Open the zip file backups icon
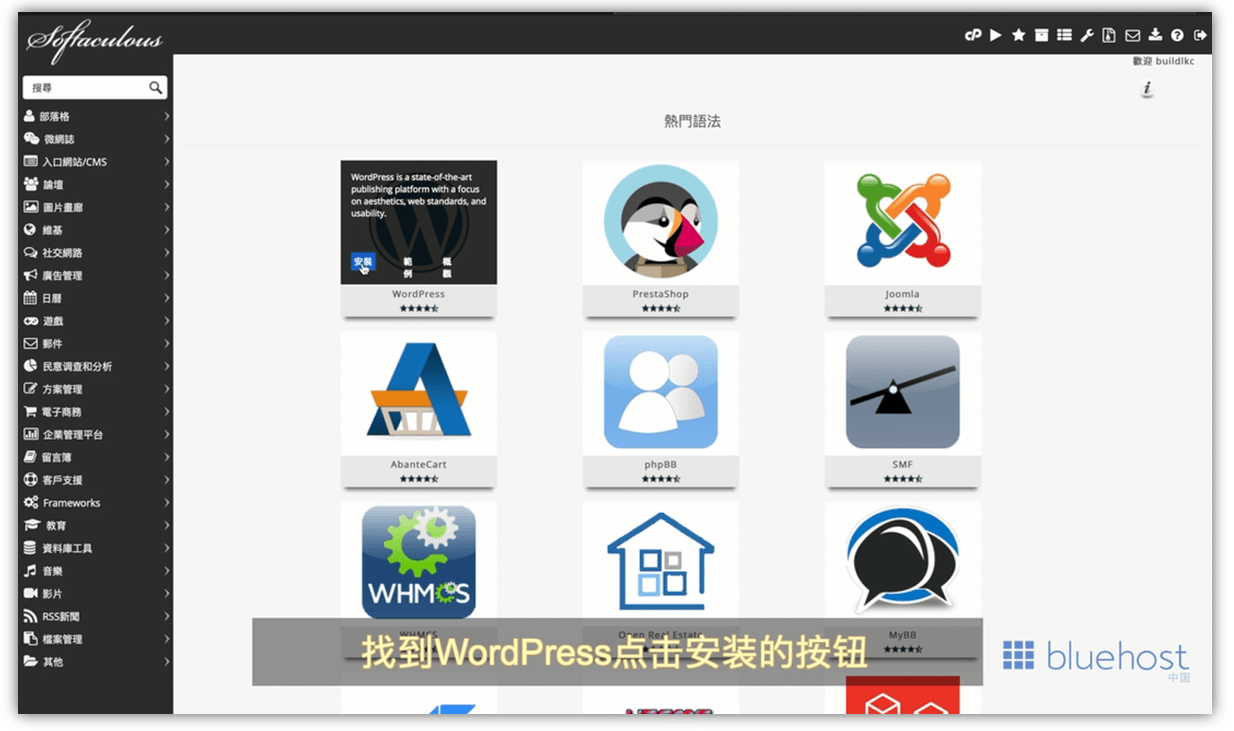 [x=1109, y=35]
